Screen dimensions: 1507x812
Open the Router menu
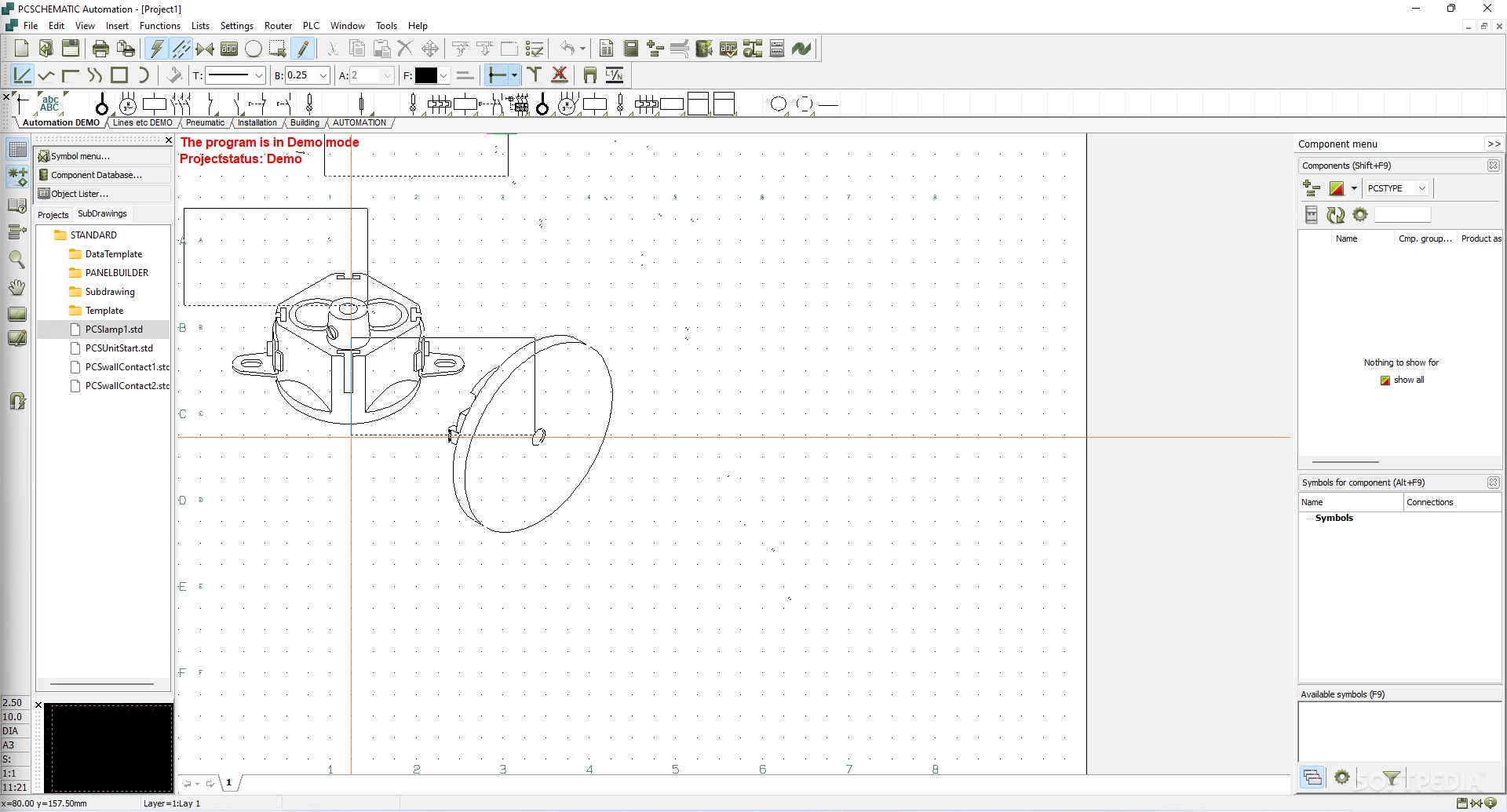[x=278, y=26]
